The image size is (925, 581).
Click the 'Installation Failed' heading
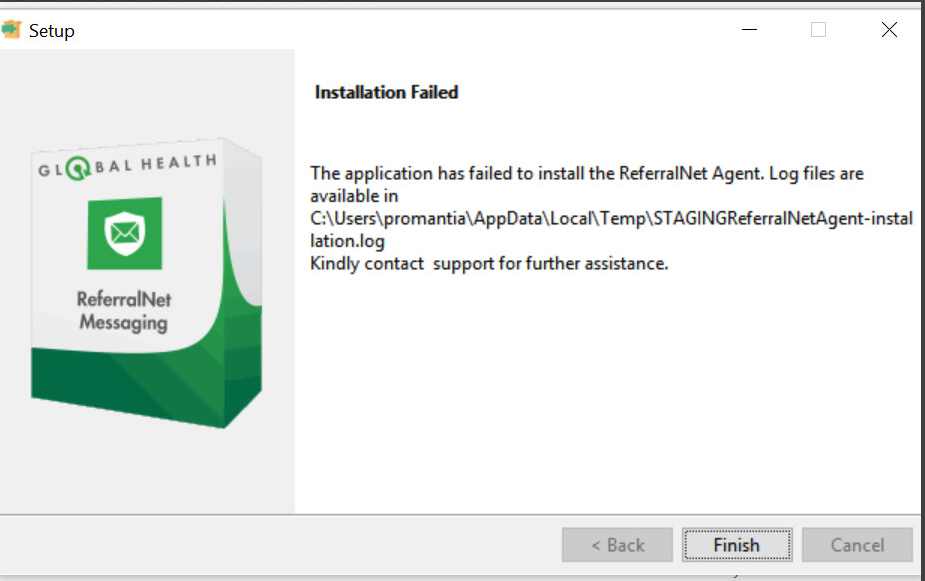pyautogui.click(x=386, y=92)
